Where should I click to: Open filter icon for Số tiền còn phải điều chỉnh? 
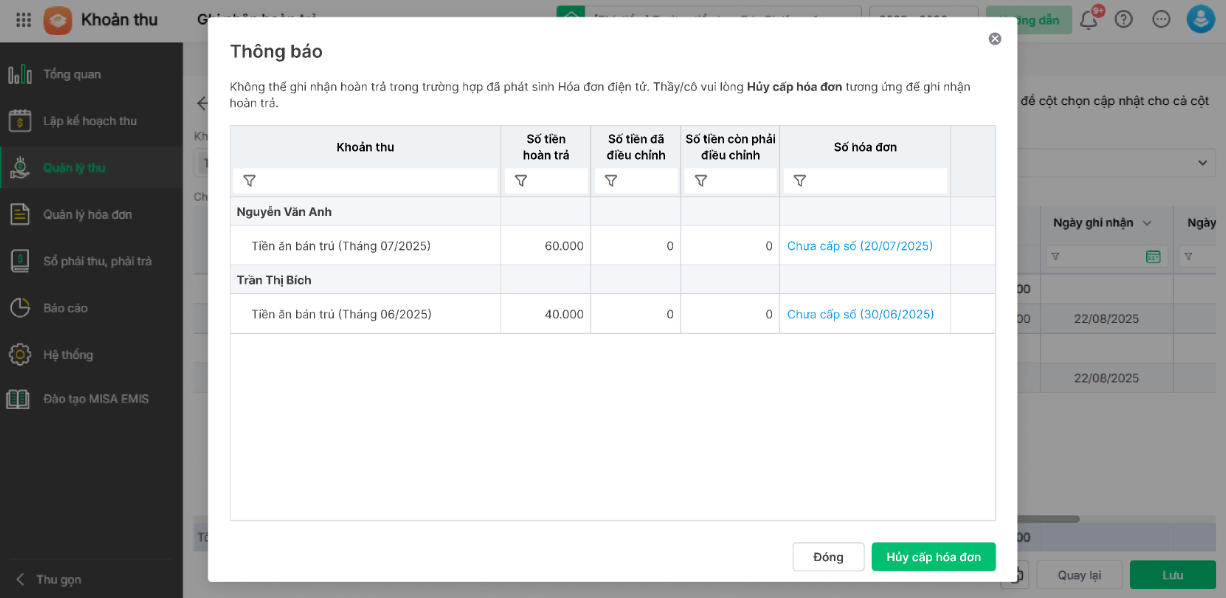701,181
